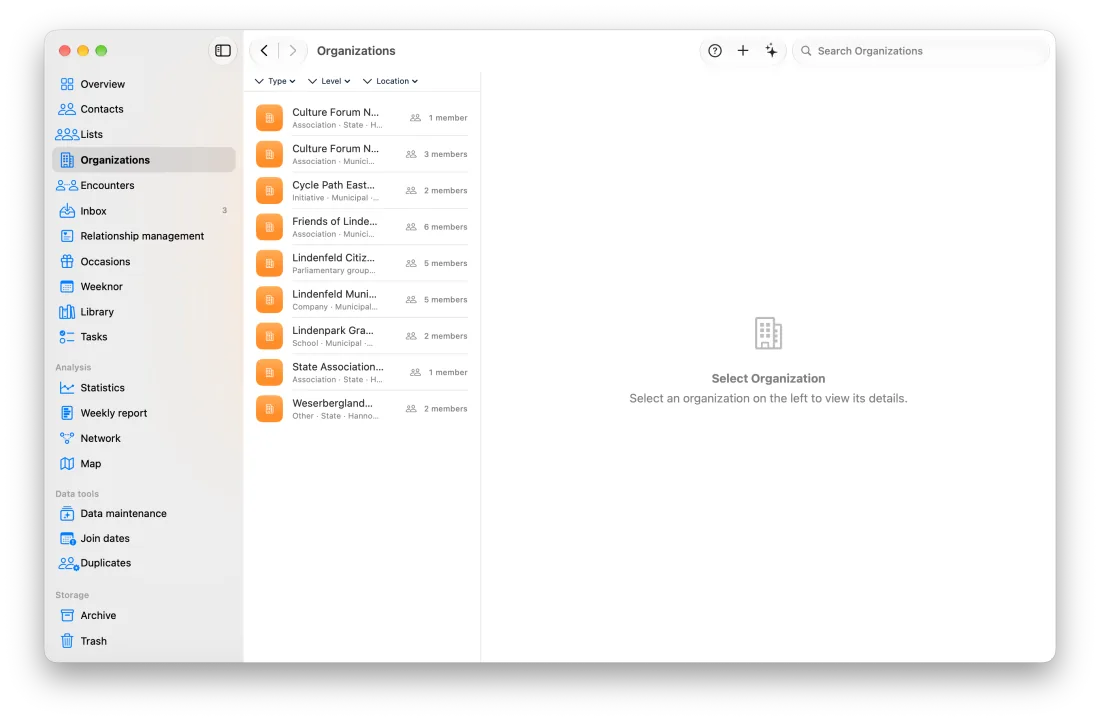The width and height of the screenshot is (1100, 721).
Task: Select the Weserbergland organization
Action: point(361,410)
